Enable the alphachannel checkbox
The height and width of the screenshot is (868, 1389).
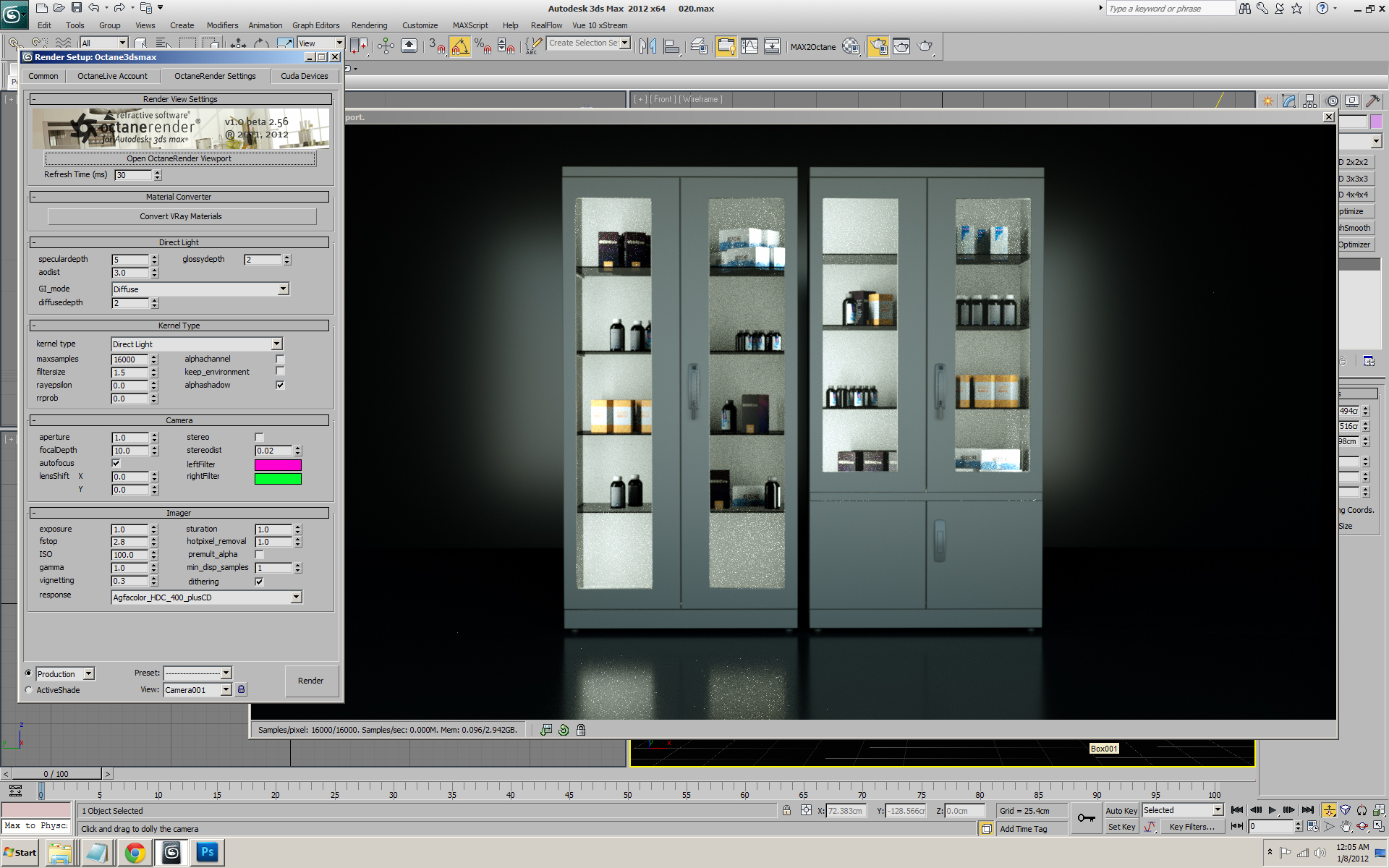pos(280,359)
